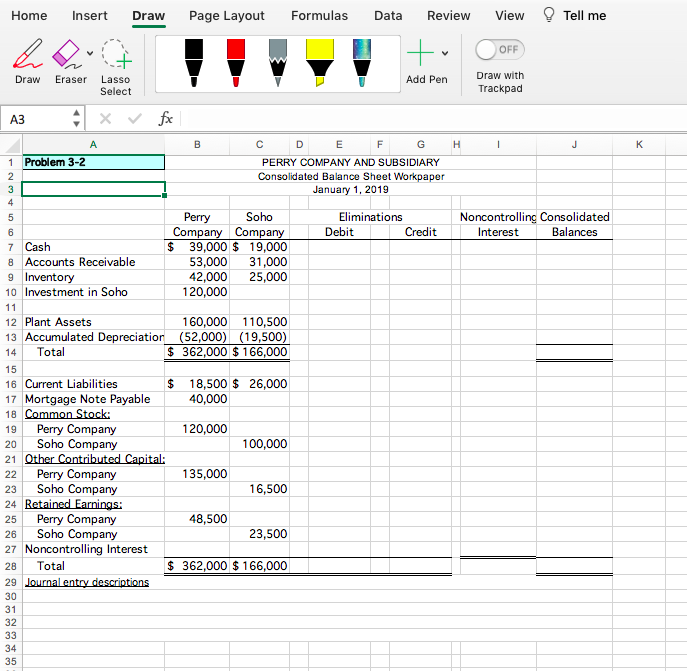Click Soho common stock value 100,000

coord(259,444)
